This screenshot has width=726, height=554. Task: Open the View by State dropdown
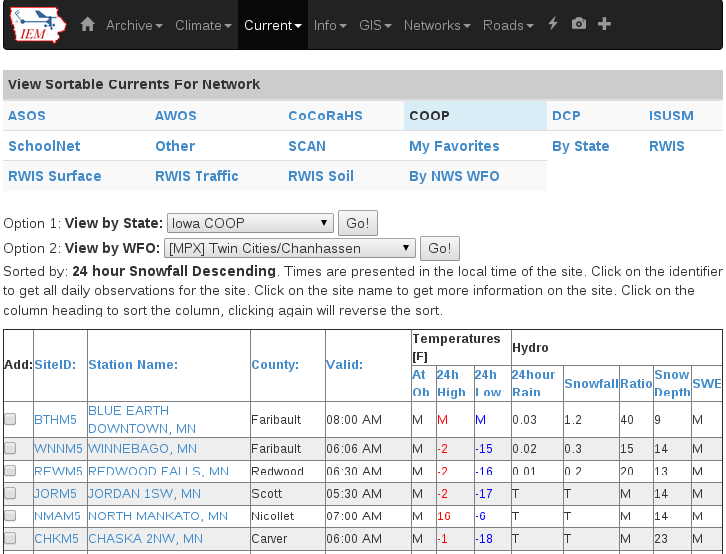[250, 223]
